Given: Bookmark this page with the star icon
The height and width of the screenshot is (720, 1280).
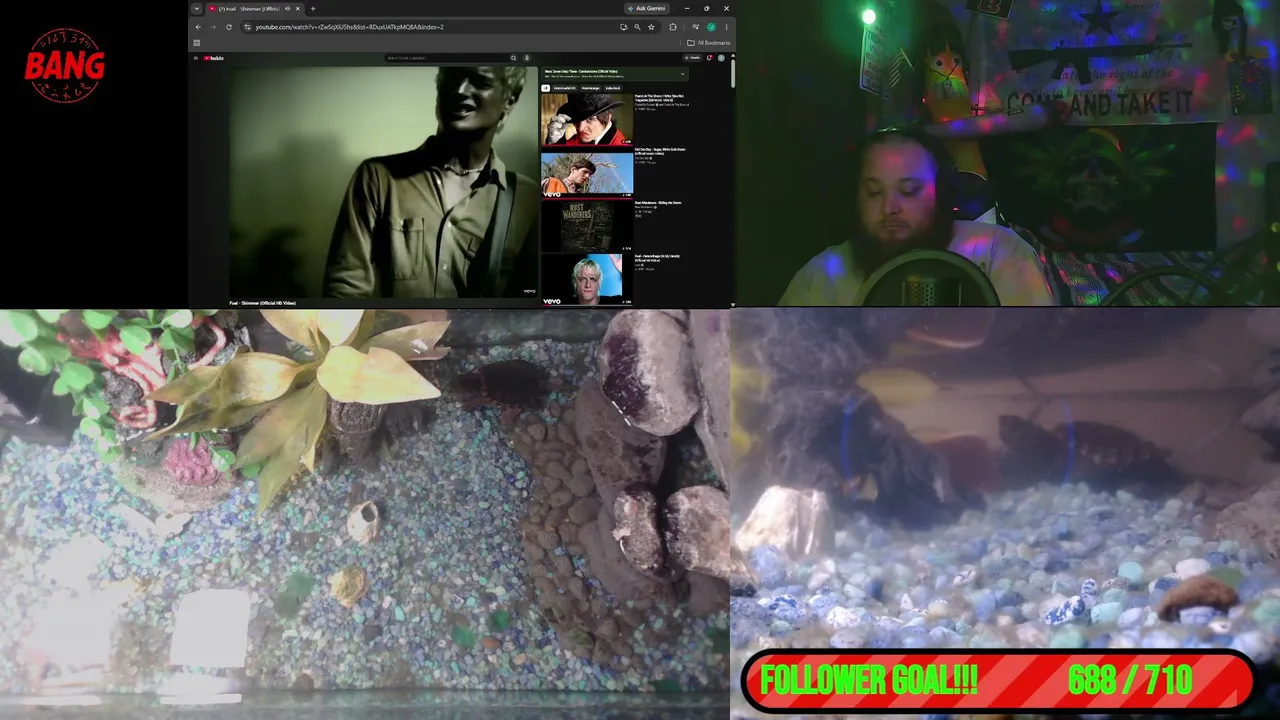Looking at the screenshot, I should pos(651,27).
